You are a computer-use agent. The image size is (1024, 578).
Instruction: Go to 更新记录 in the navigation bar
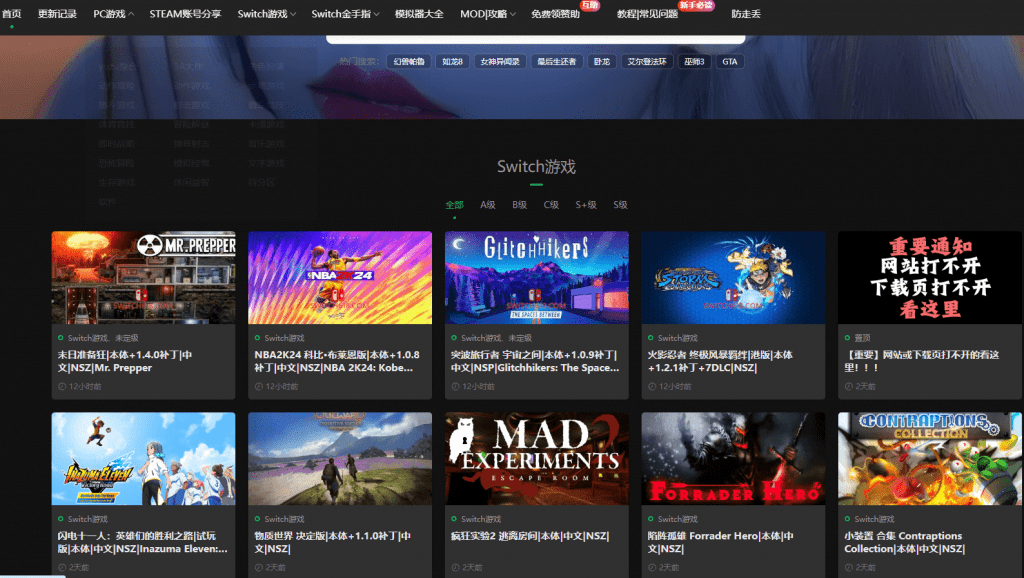(x=57, y=14)
